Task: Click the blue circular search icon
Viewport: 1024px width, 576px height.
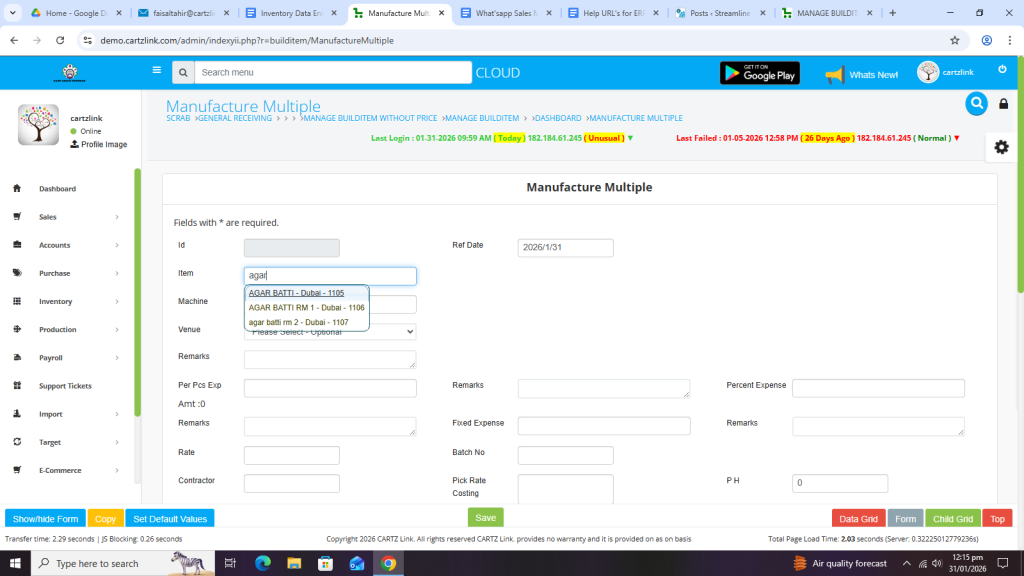Action: (x=976, y=103)
